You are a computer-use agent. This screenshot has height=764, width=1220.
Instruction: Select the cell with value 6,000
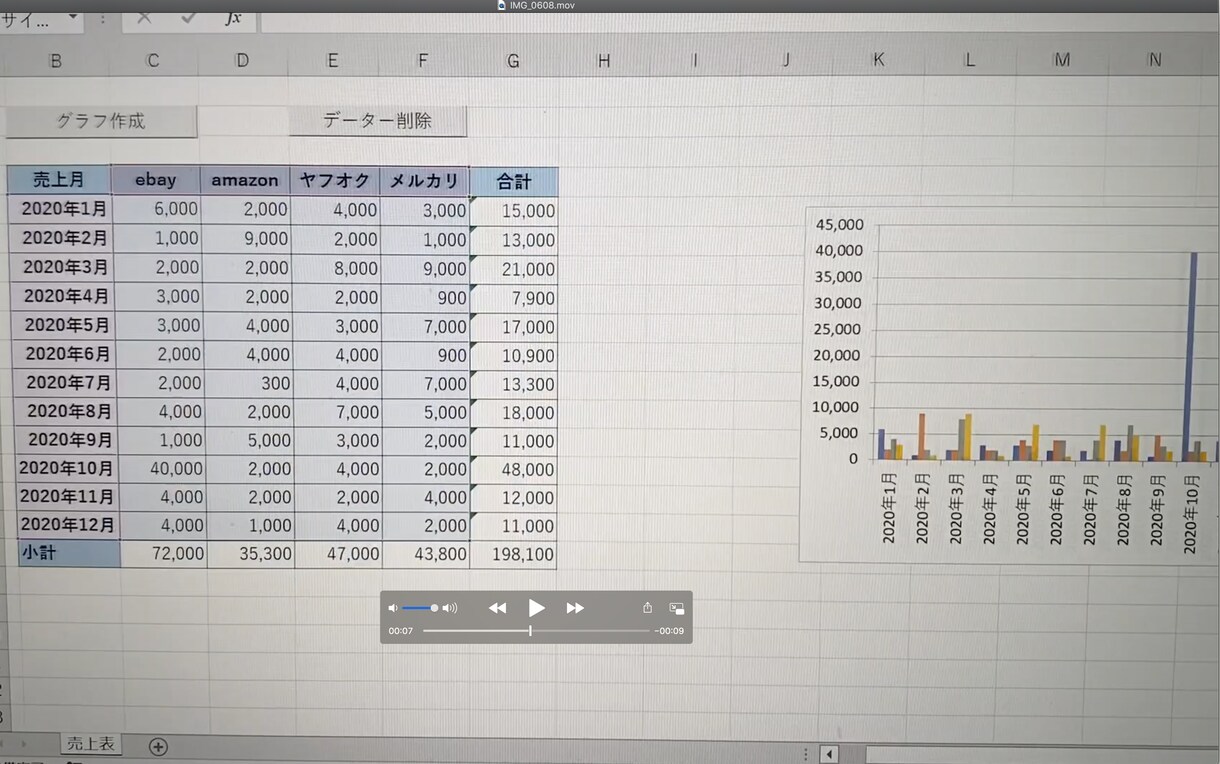click(156, 210)
